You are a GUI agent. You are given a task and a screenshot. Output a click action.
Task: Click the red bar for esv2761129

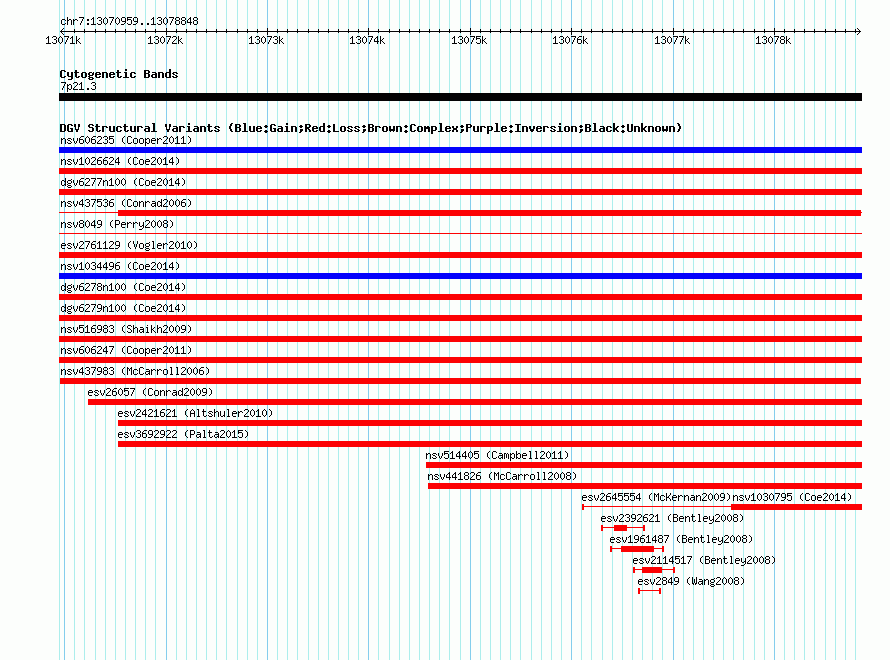(460, 255)
